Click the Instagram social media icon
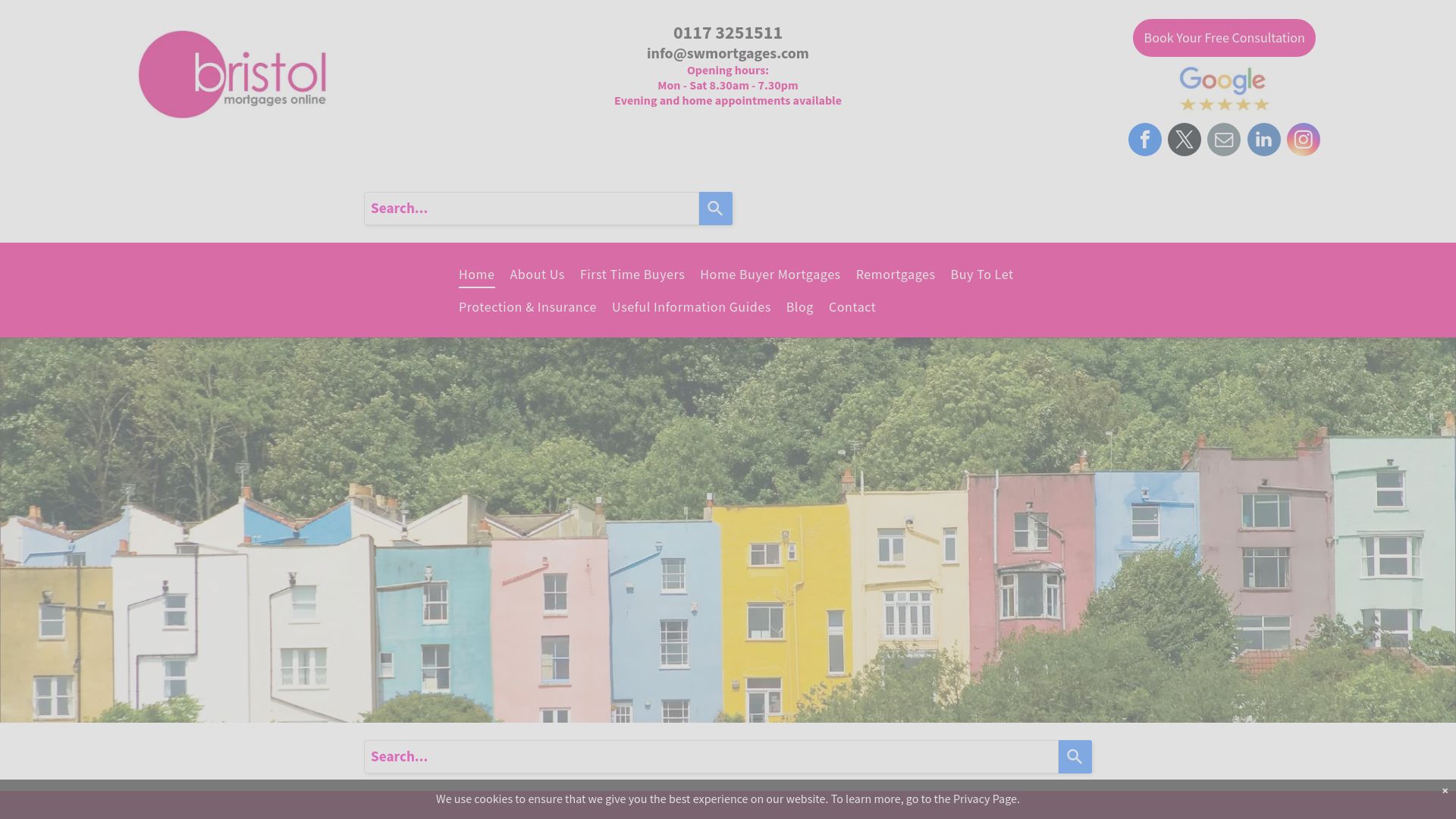This screenshot has width=1456, height=819. pos(1303,139)
